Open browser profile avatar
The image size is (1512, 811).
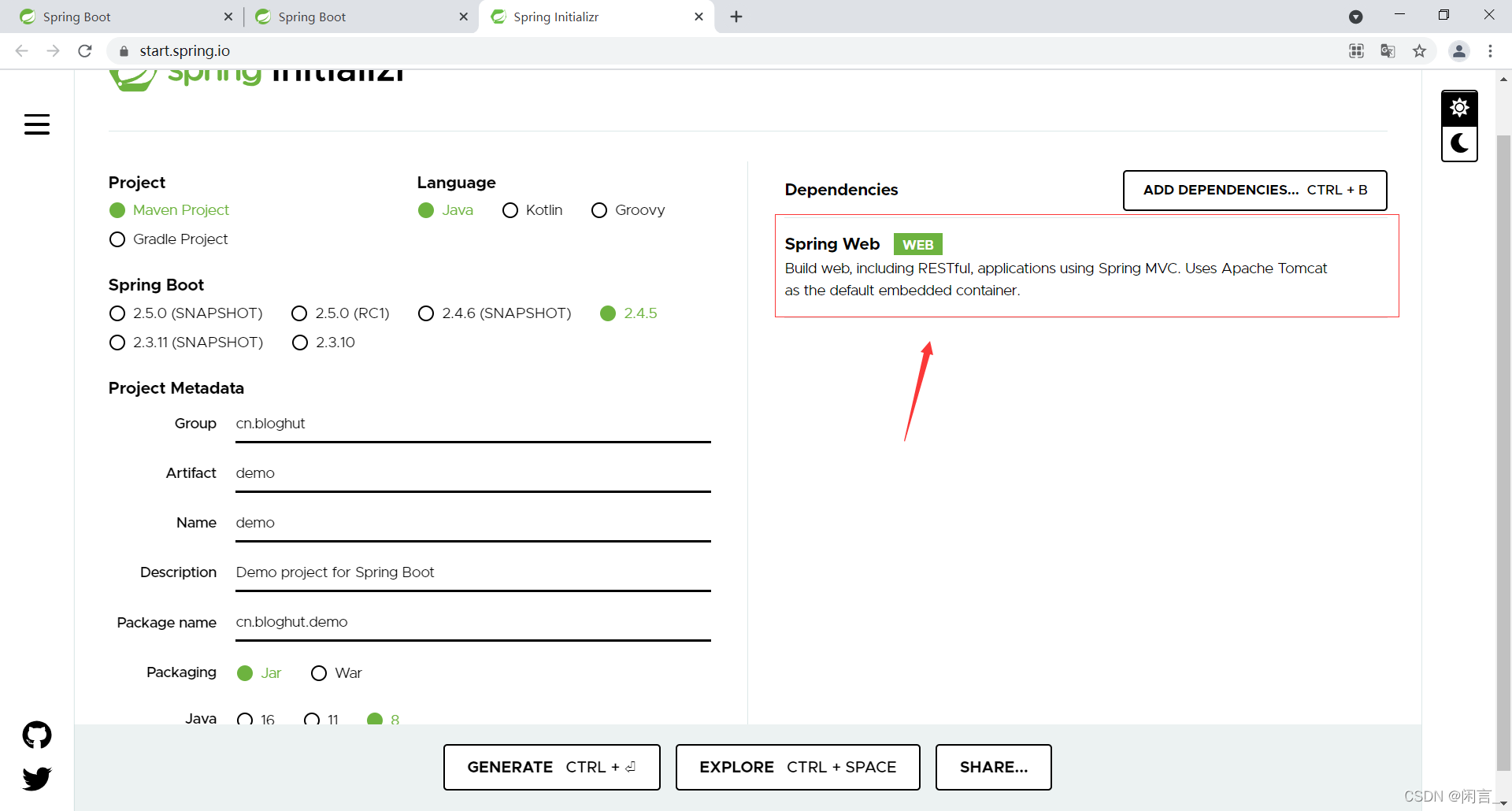1459,51
